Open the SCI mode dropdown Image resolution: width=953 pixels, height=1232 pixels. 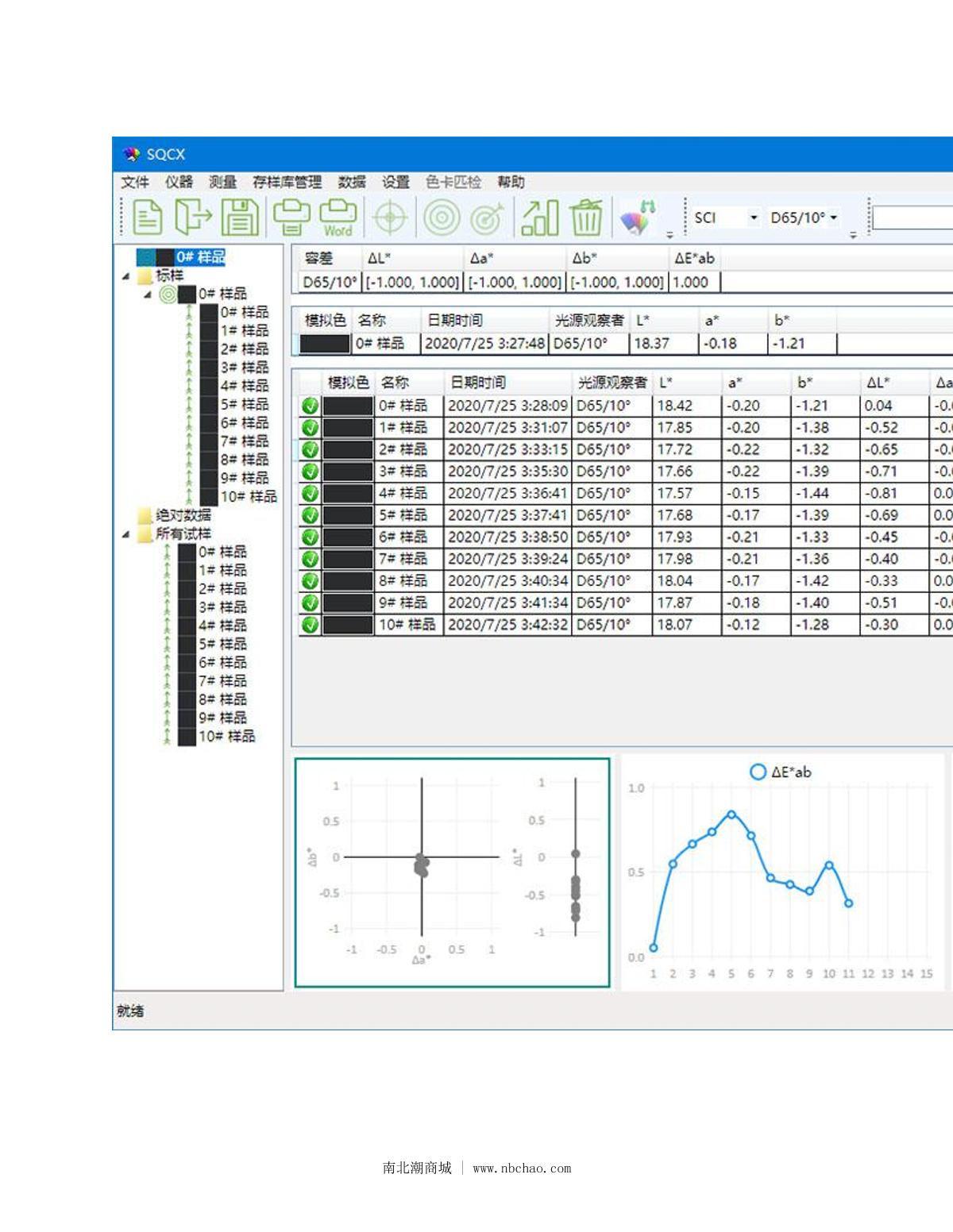tap(753, 218)
